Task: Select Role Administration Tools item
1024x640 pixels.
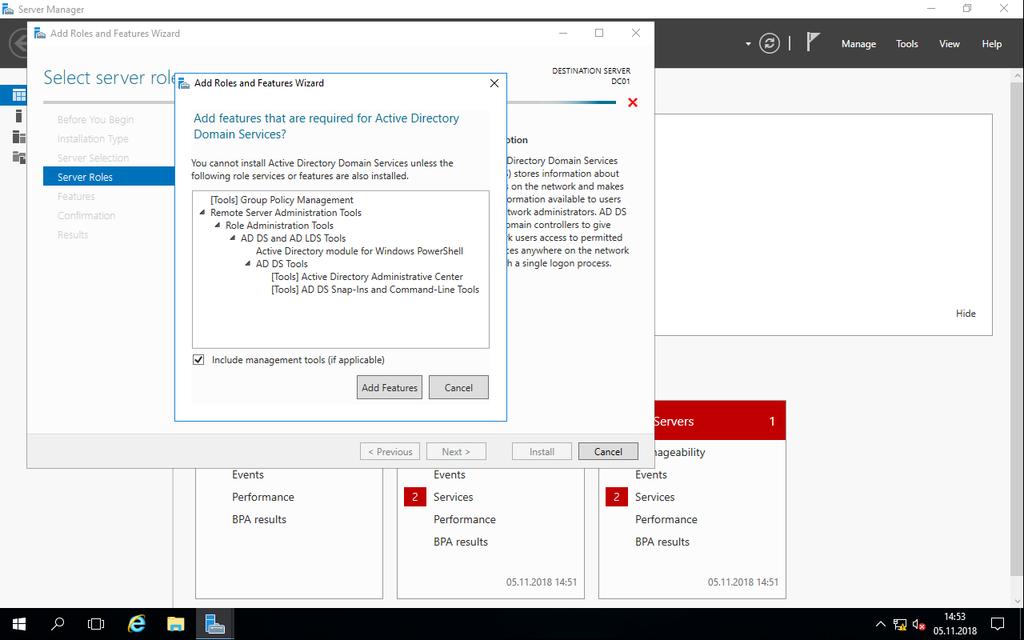Action: pyautogui.click(x=280, y=225)
